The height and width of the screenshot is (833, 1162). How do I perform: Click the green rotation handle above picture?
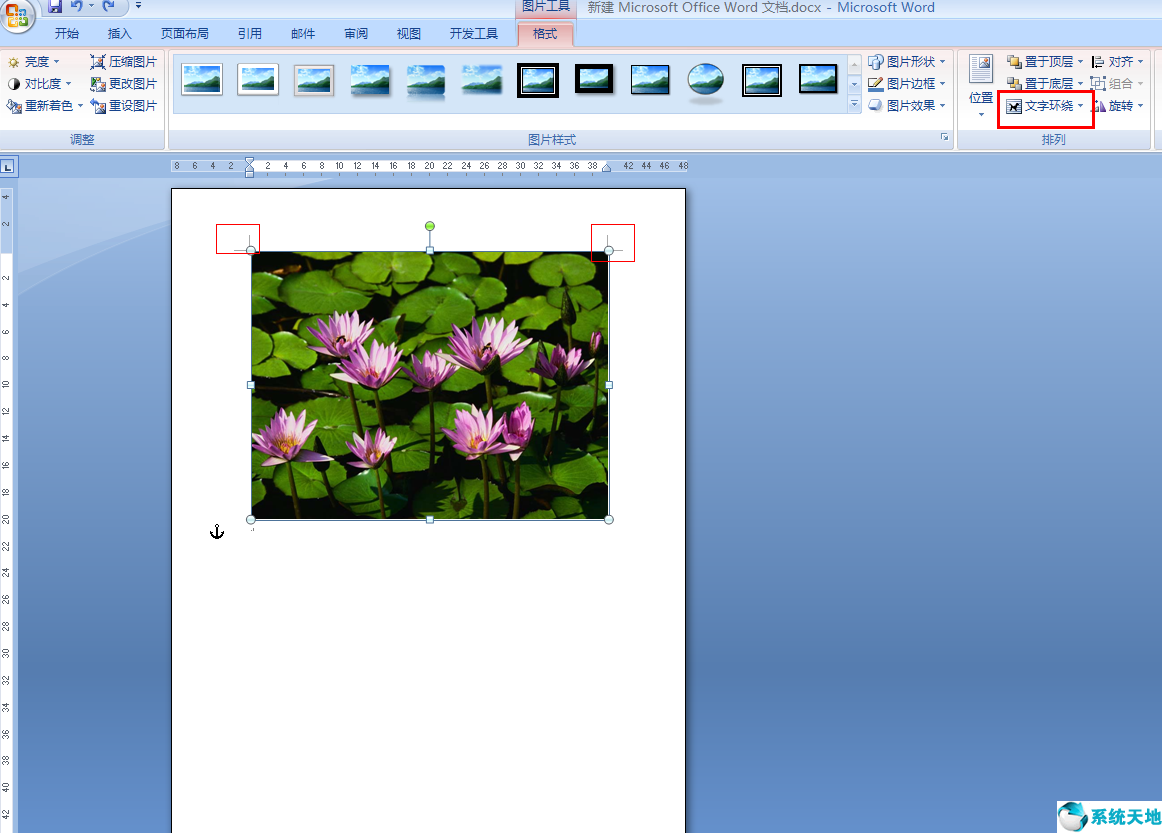click(430, 226)
